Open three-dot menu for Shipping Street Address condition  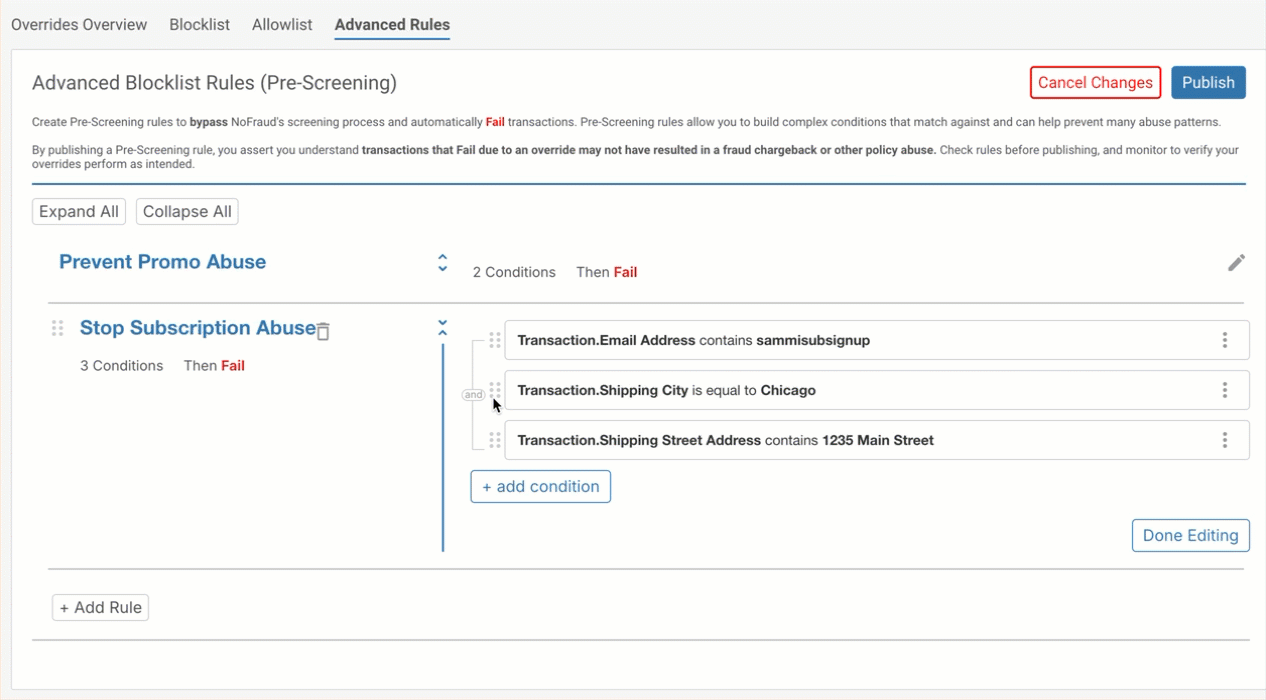[1224, 440]
